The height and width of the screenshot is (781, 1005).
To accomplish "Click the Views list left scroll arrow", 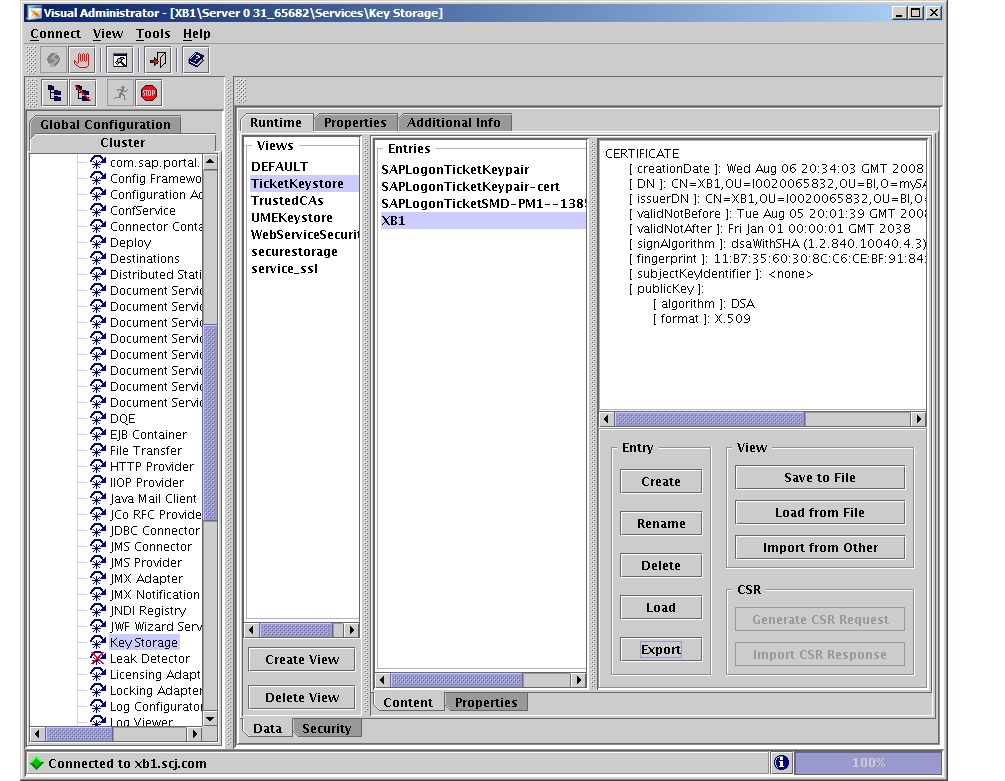I will coord(252,630).
